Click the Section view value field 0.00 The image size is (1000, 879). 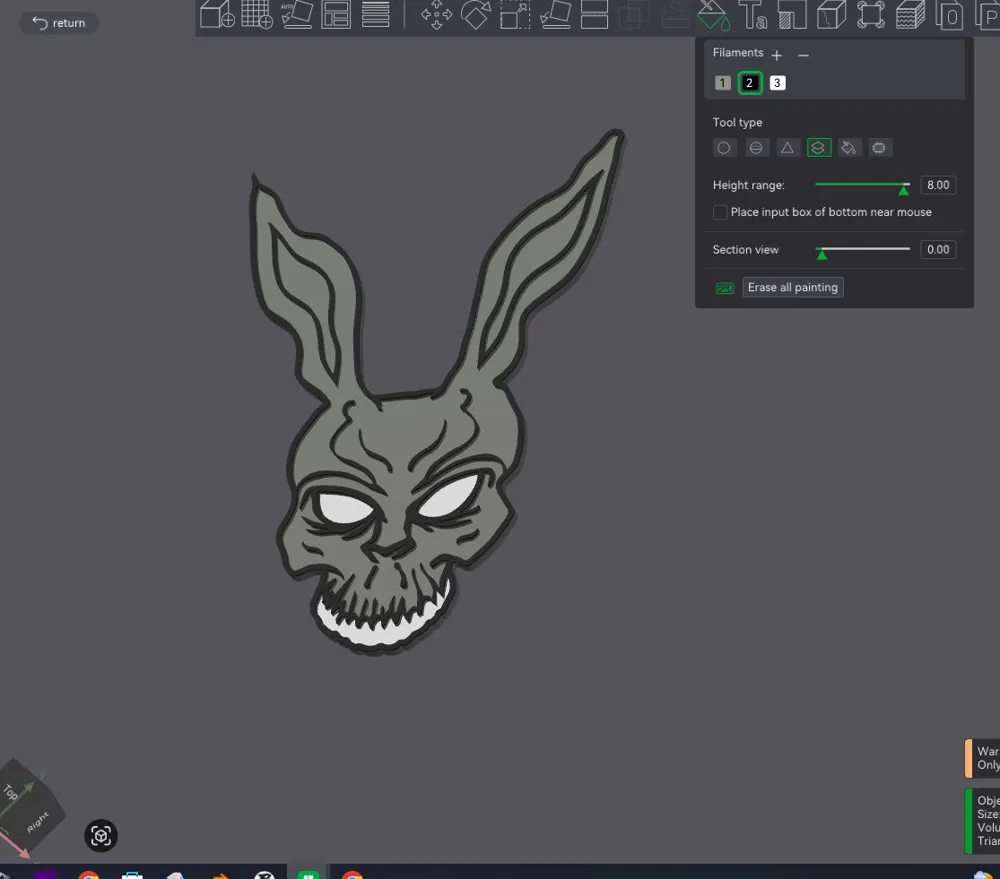coord(938,249)
